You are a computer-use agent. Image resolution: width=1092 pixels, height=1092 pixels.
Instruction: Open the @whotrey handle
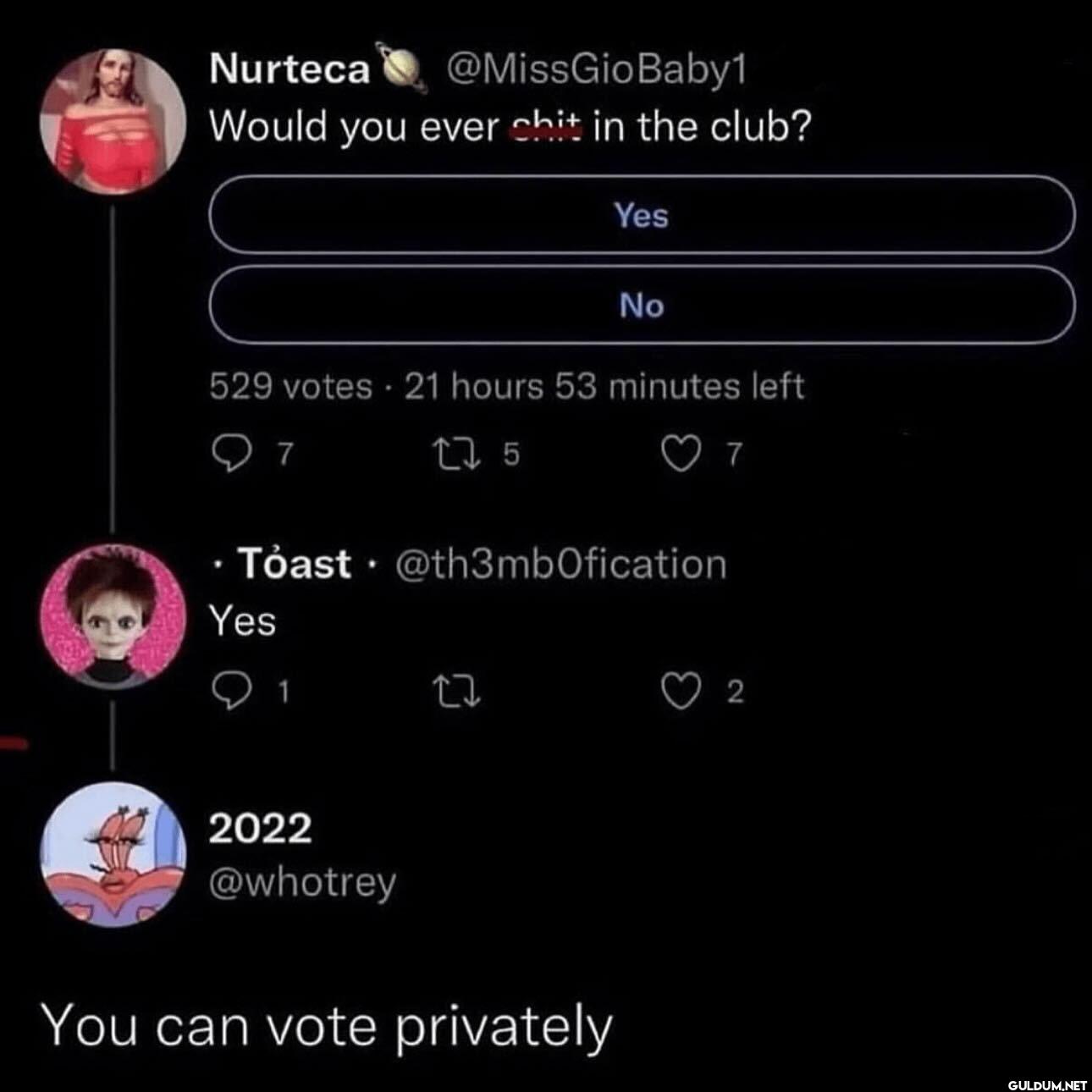[302, 883]
